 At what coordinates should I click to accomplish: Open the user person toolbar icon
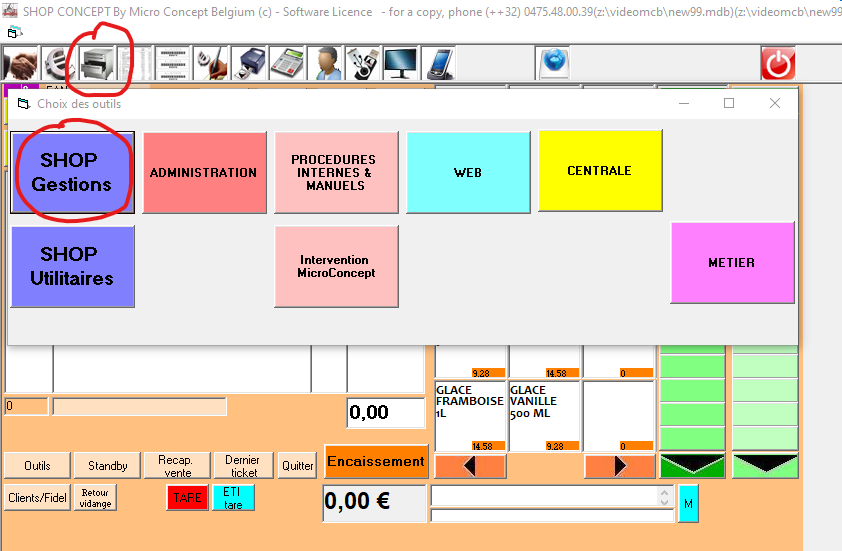click(x=325, y=63)
